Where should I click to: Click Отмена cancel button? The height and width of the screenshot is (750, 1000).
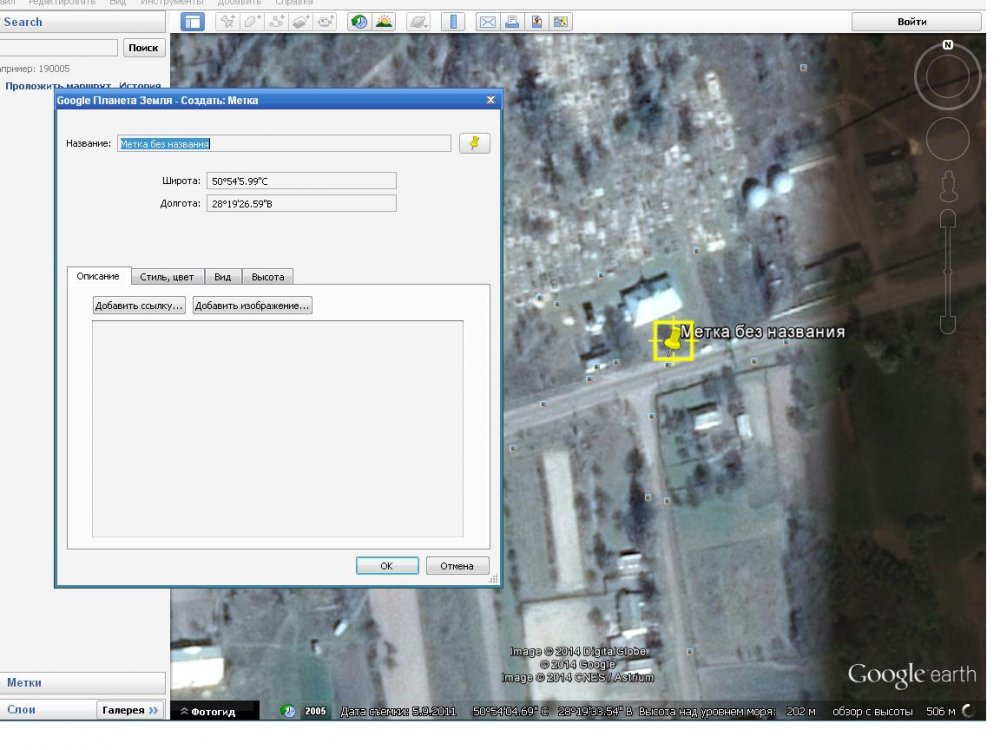click(x=457, y=566)
